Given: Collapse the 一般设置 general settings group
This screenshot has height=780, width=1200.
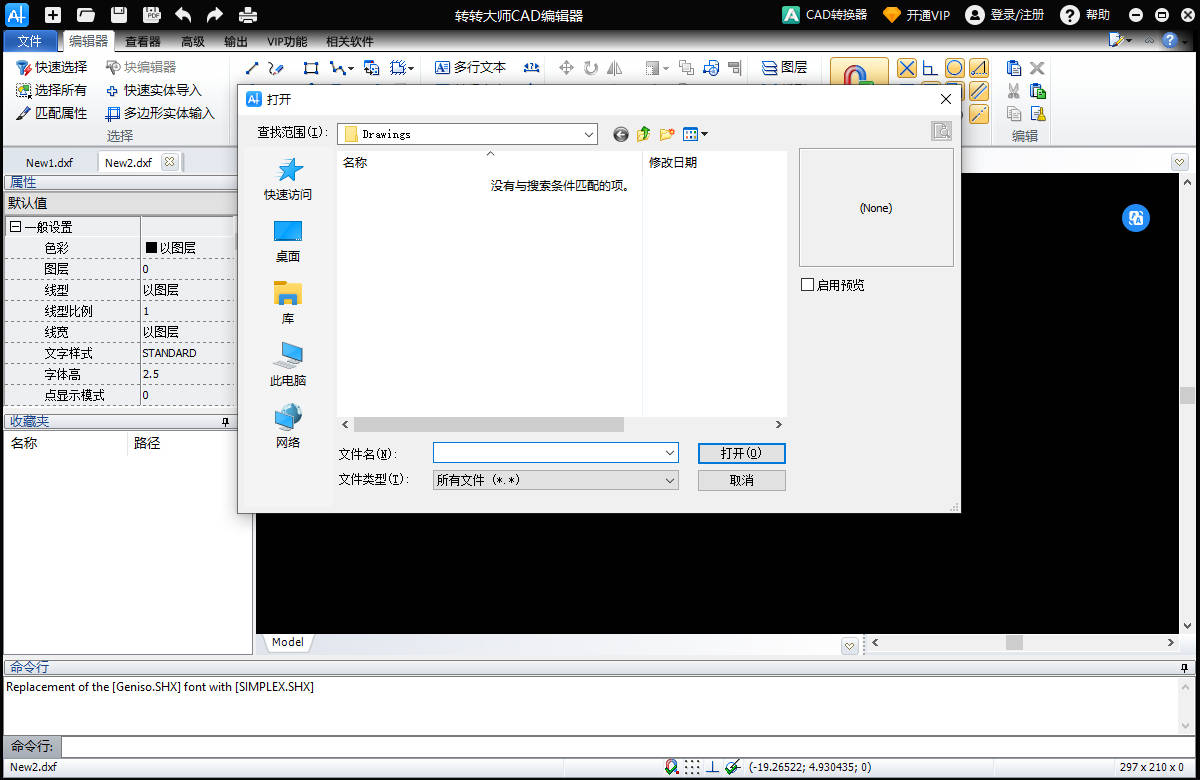Looking at the screenshot, I should pos(15,227).
